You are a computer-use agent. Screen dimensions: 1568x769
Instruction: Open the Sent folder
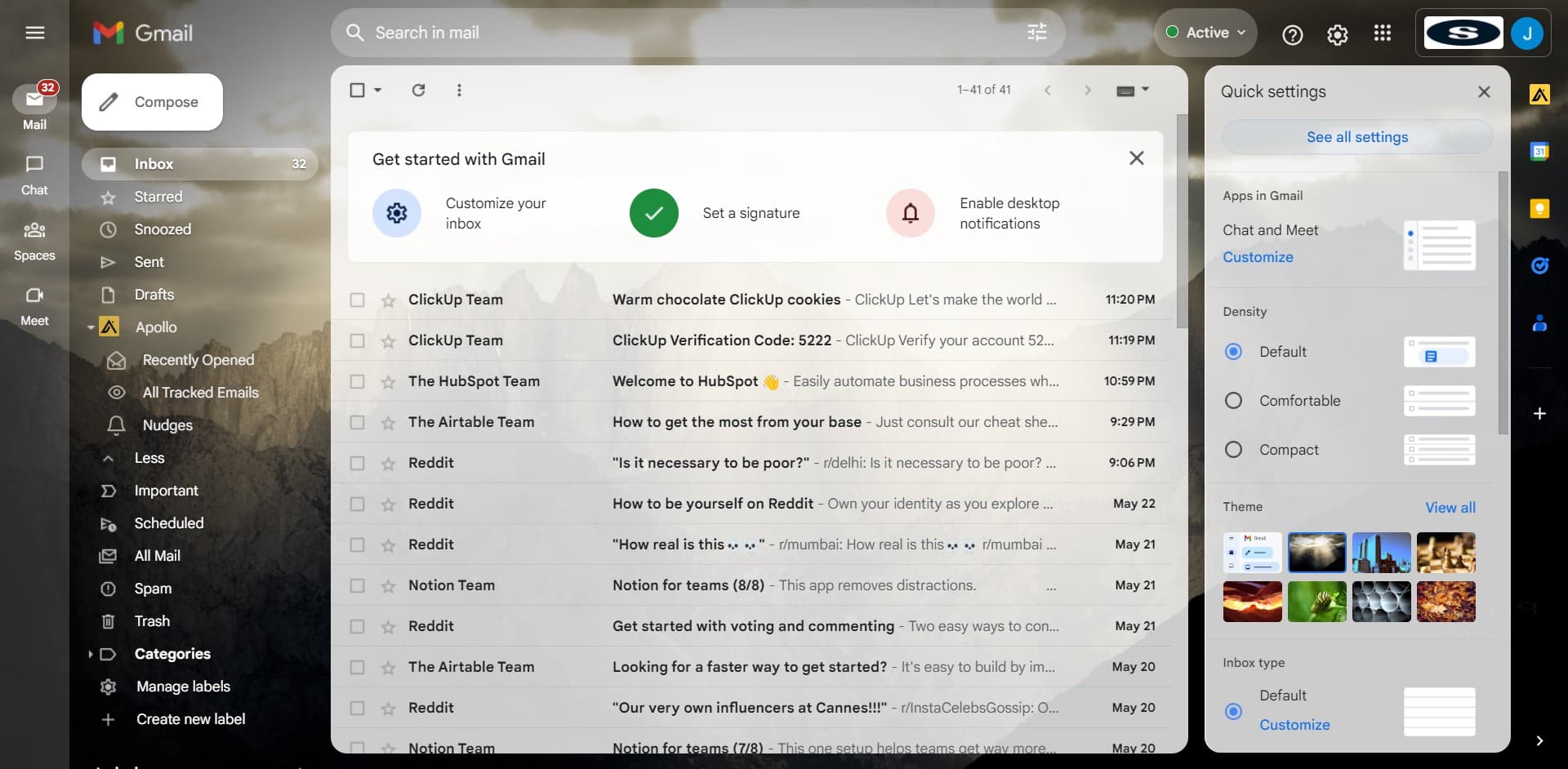coord(149,262)
